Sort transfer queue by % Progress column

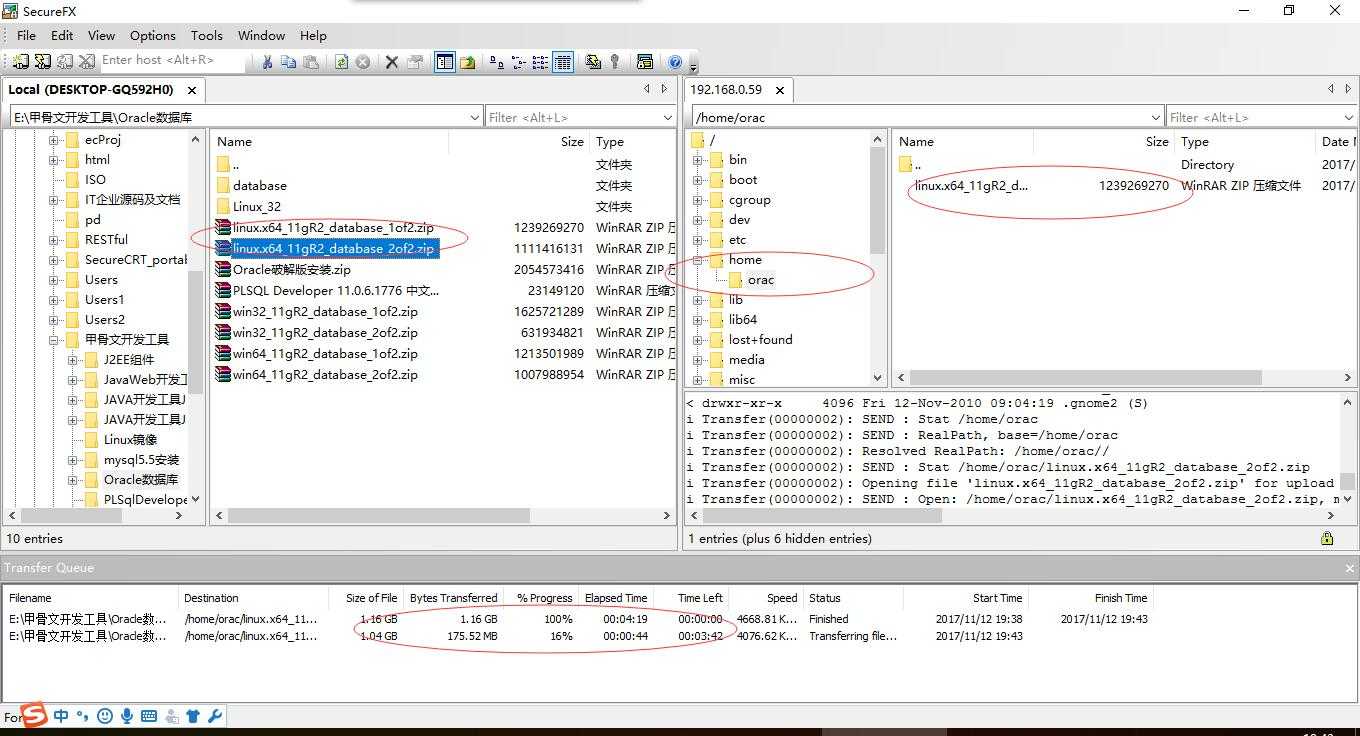(541, 598)
